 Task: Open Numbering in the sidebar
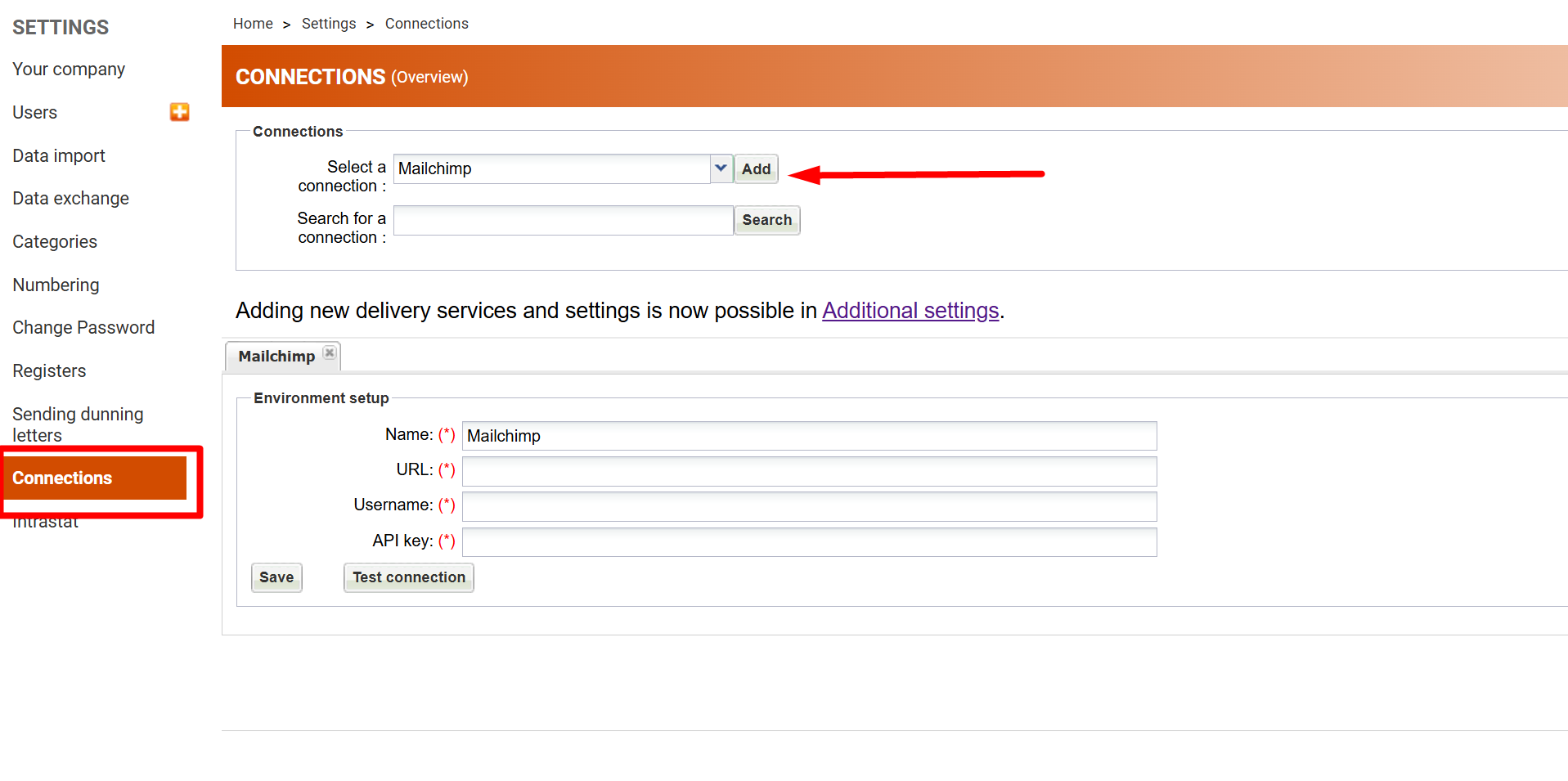[56, 285]
